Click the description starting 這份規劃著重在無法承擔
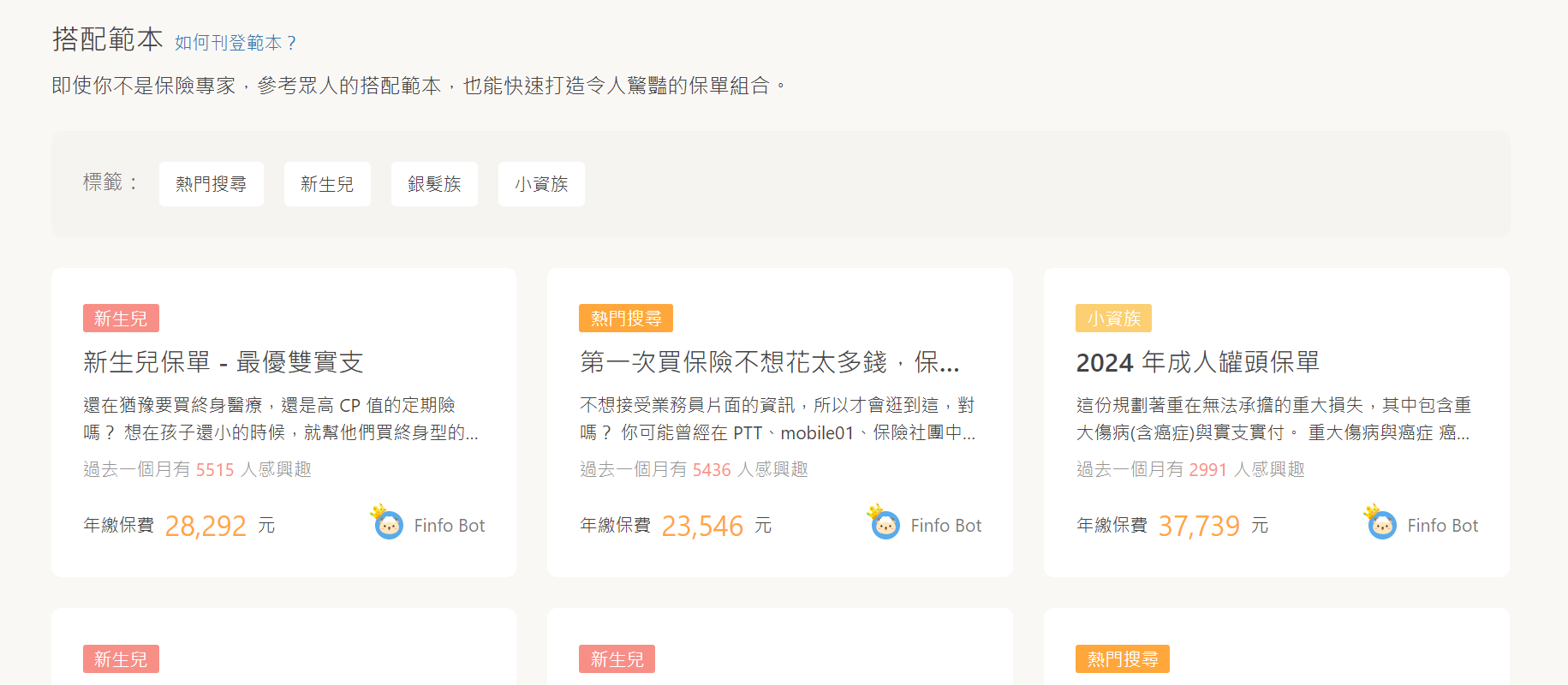Screen dimensions: 1568x685 (1274, 419)
